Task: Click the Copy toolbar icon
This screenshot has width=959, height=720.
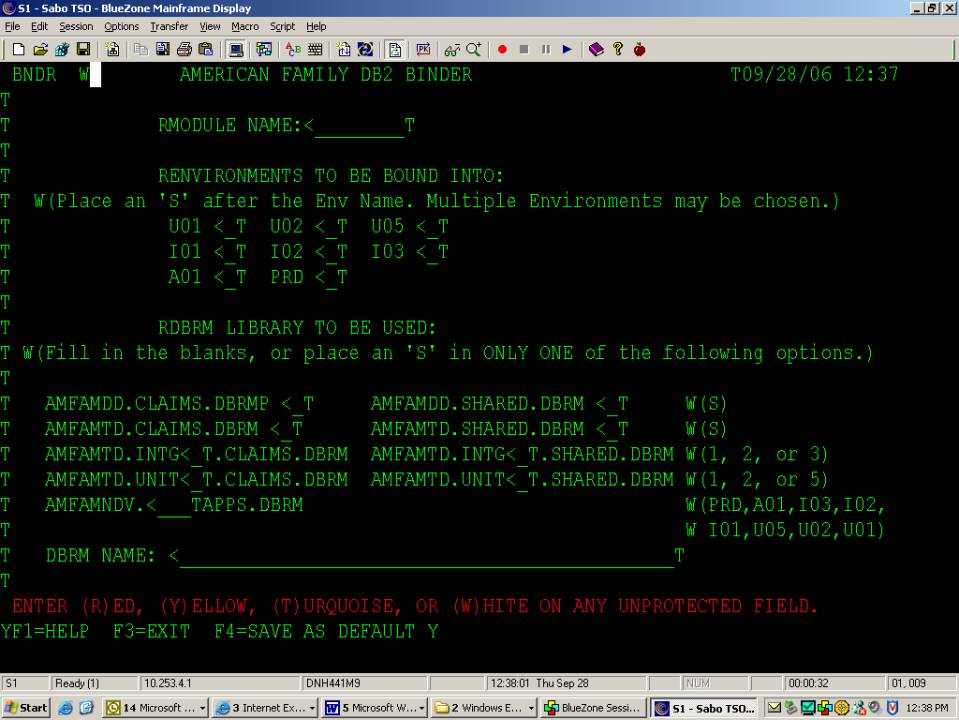Action: (141, 50)
